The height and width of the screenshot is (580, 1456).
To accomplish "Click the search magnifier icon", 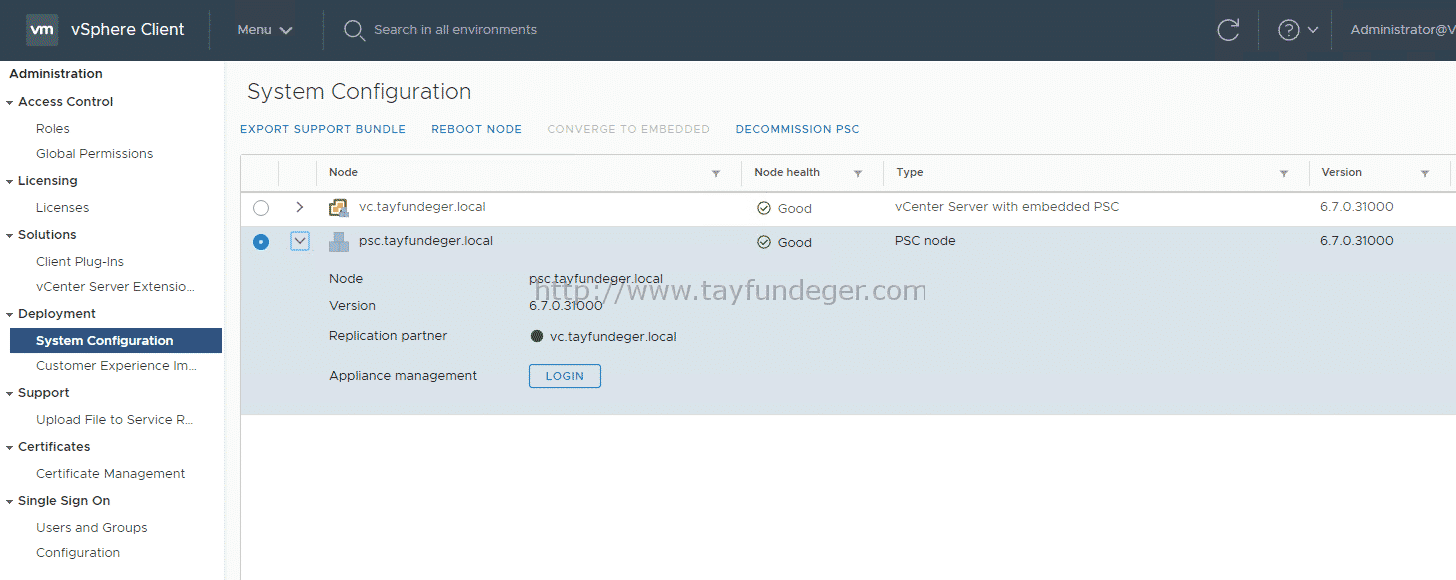I will (x=353, y=30).
